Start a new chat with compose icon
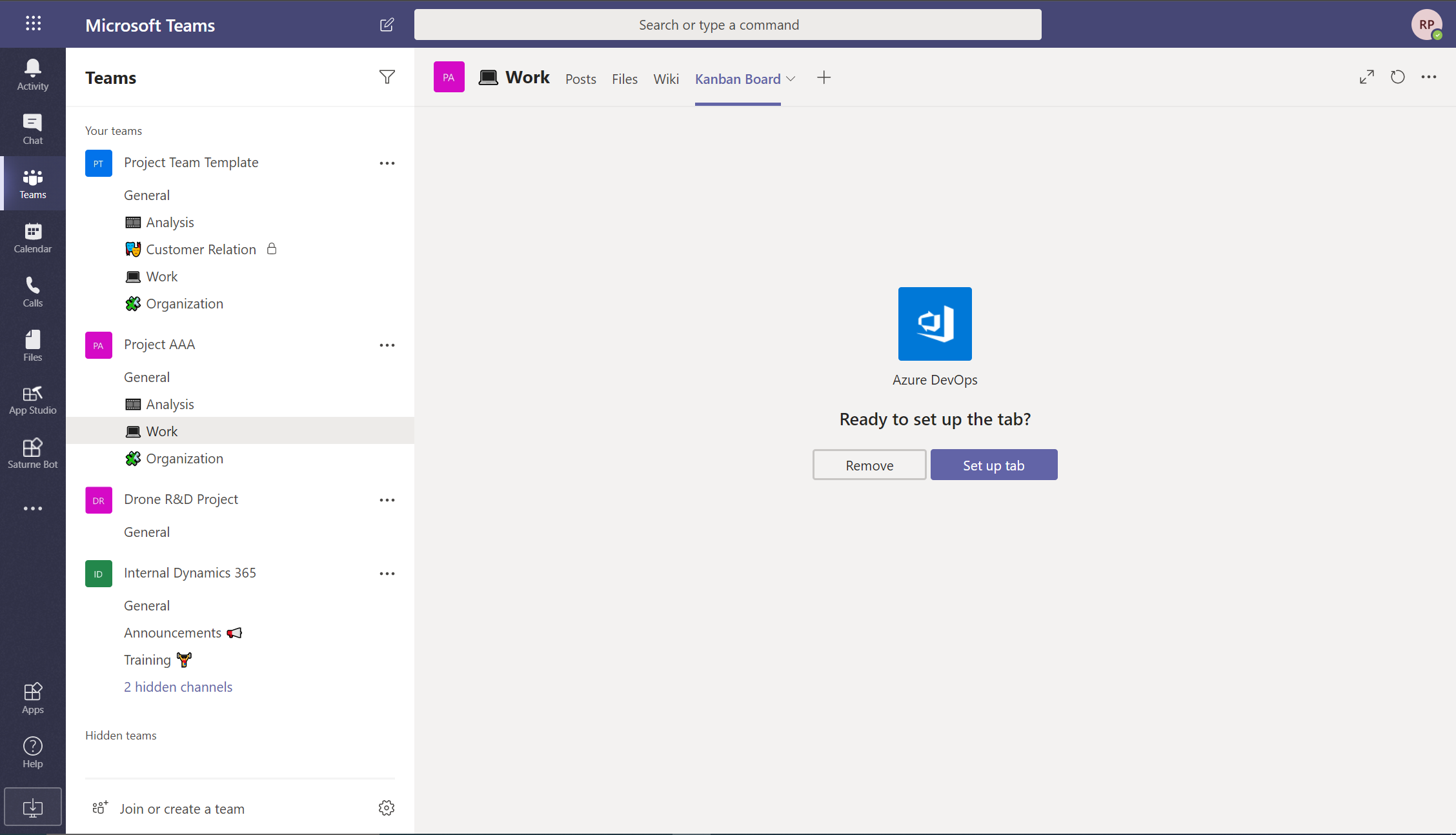The height and width of the screenshot is (835, 1456). click(387, 25)
